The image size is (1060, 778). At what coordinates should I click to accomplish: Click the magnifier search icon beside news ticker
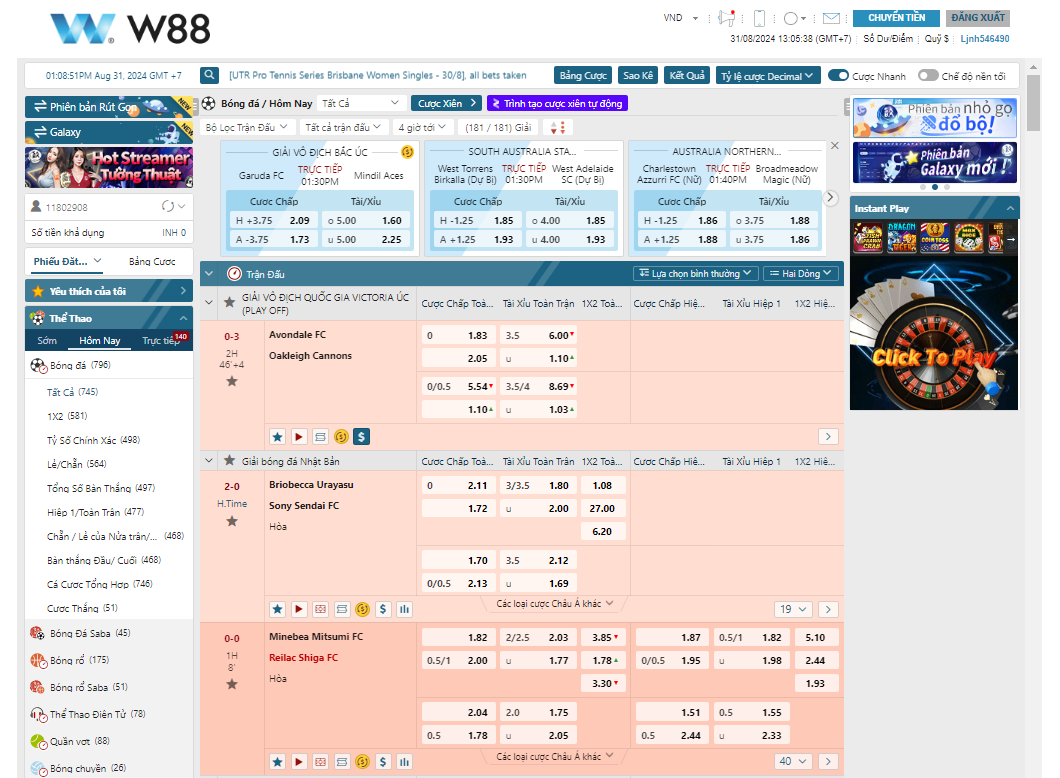click(209, 75)
